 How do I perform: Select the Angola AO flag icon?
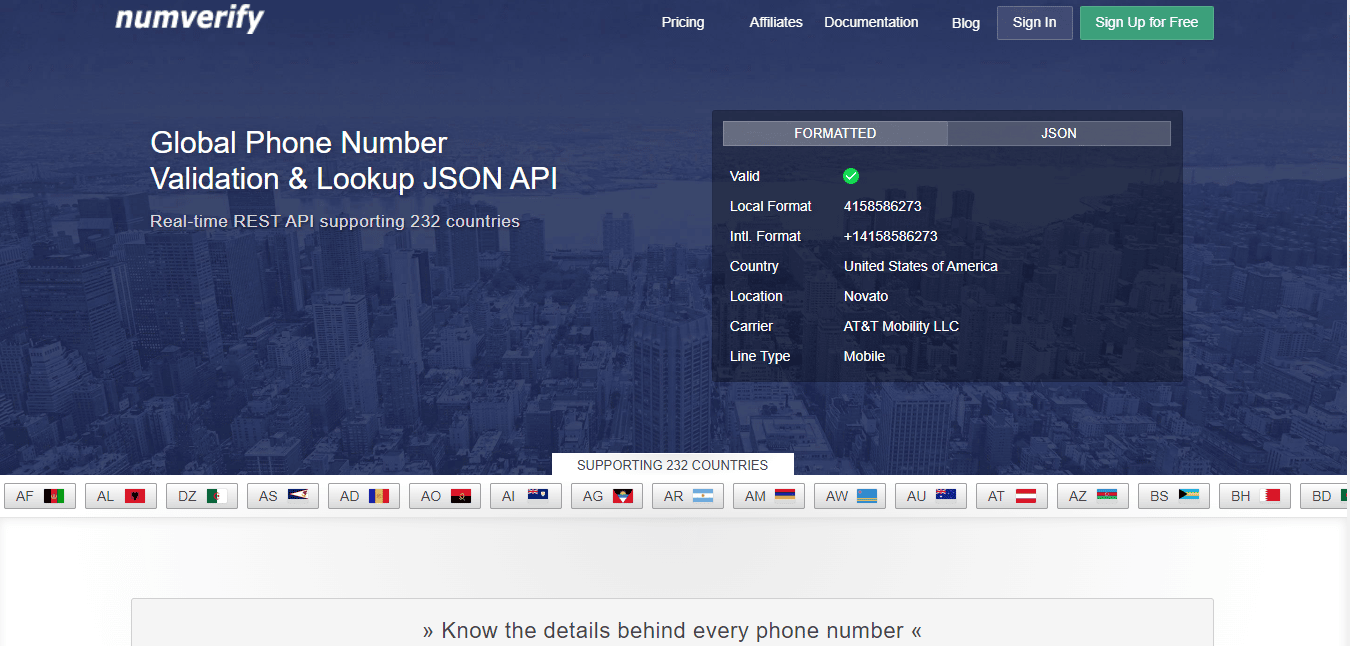click(460, 495)
